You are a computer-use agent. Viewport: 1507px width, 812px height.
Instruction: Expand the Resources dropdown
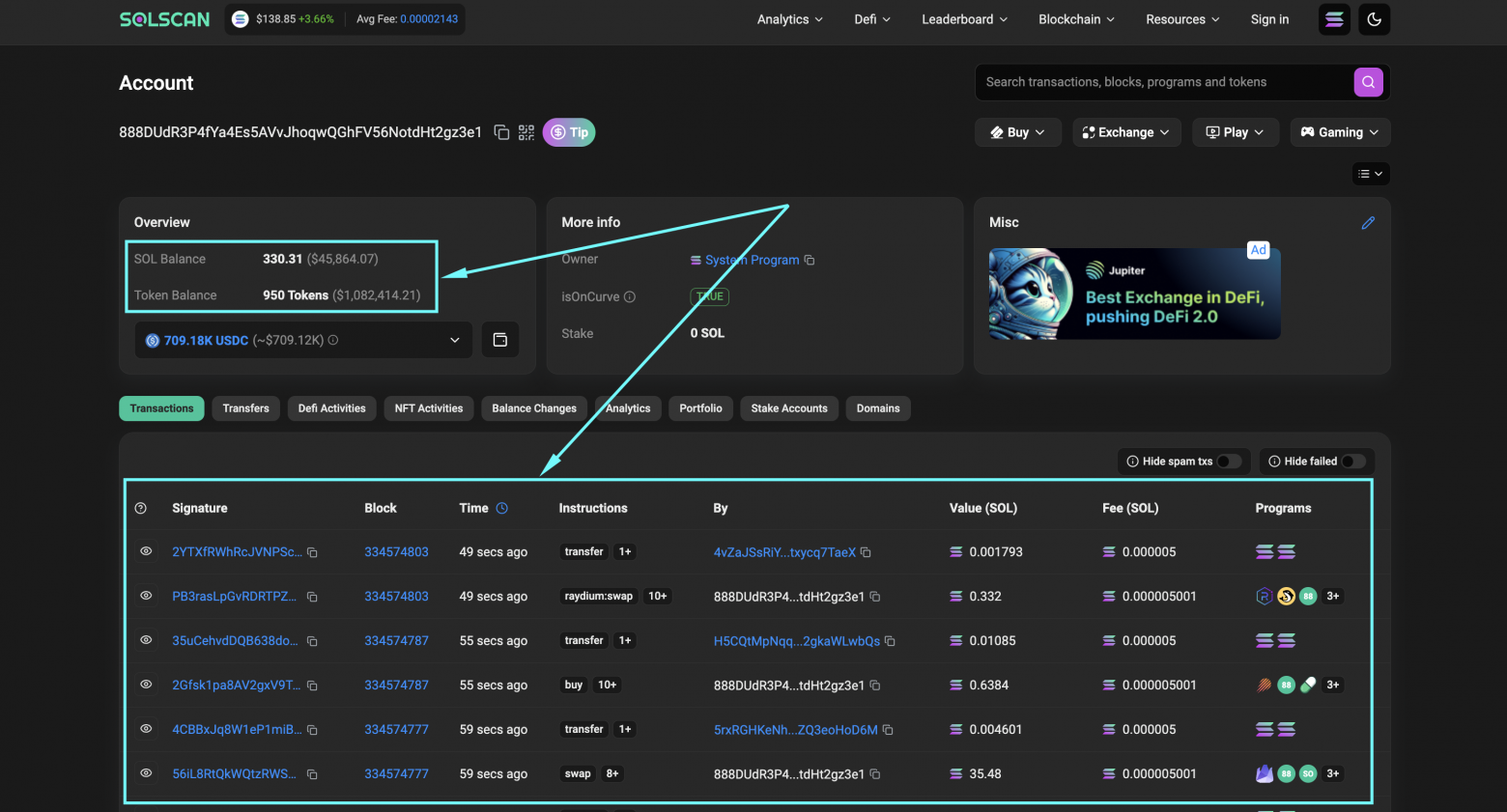point(1182,19)
